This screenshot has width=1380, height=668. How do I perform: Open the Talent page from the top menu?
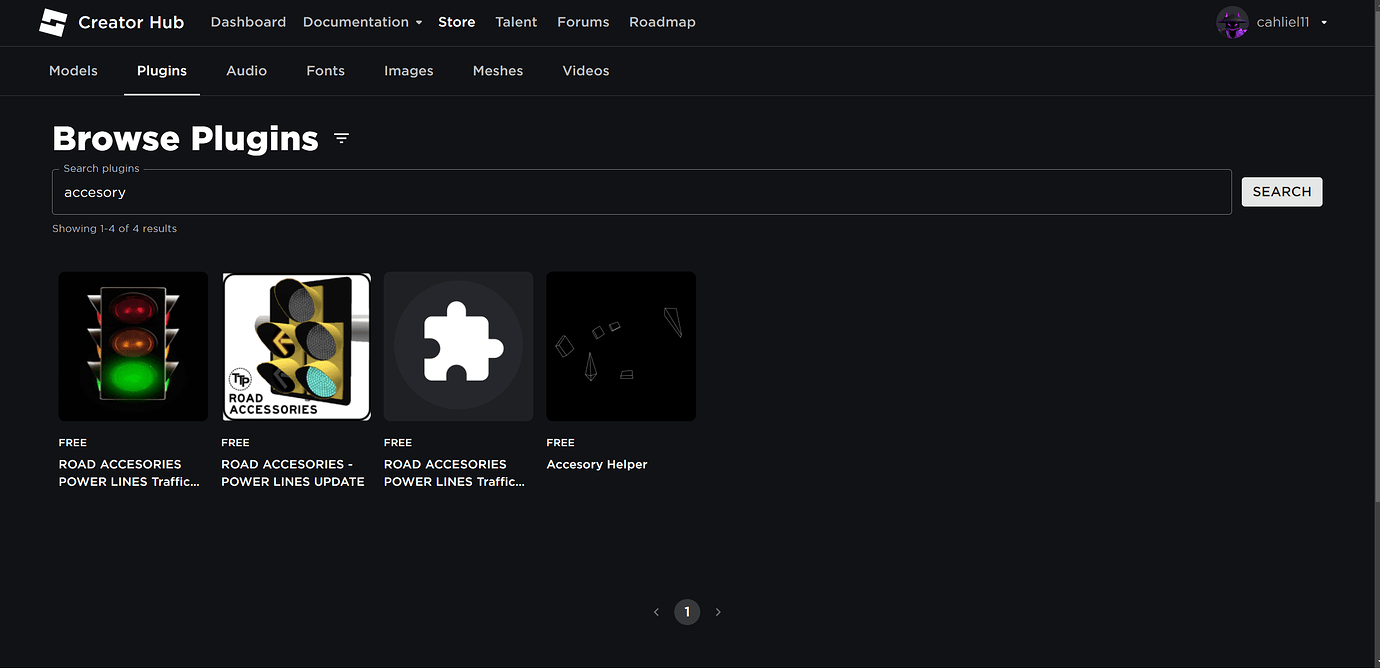pyautogui.click(x=516, y=22)
